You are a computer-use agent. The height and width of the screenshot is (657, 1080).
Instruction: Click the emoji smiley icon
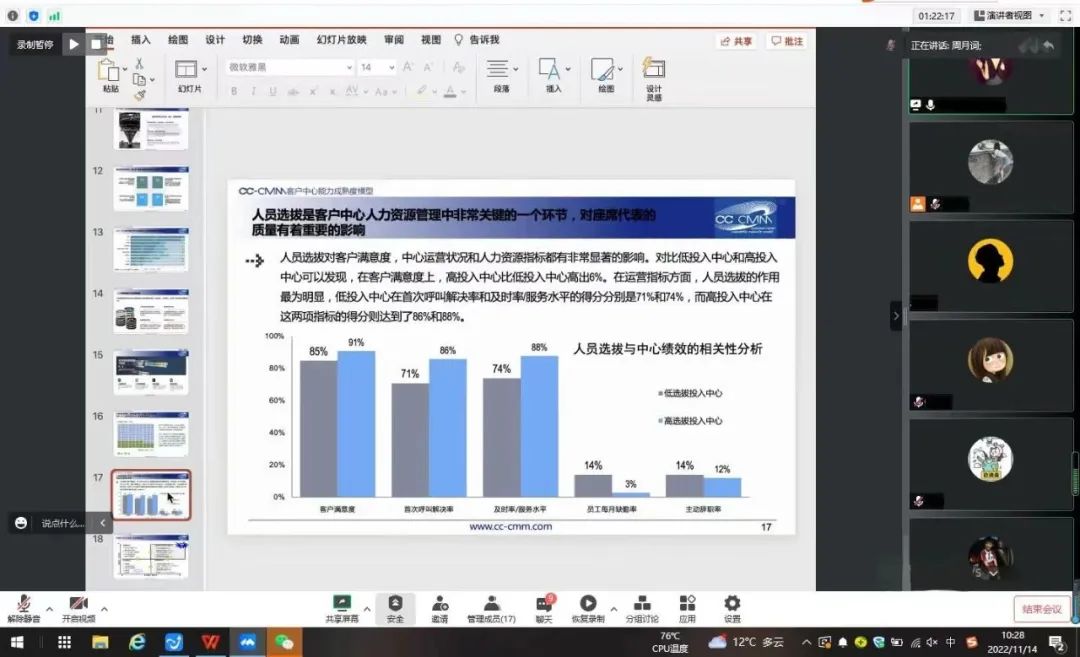[x=21, y=523]
